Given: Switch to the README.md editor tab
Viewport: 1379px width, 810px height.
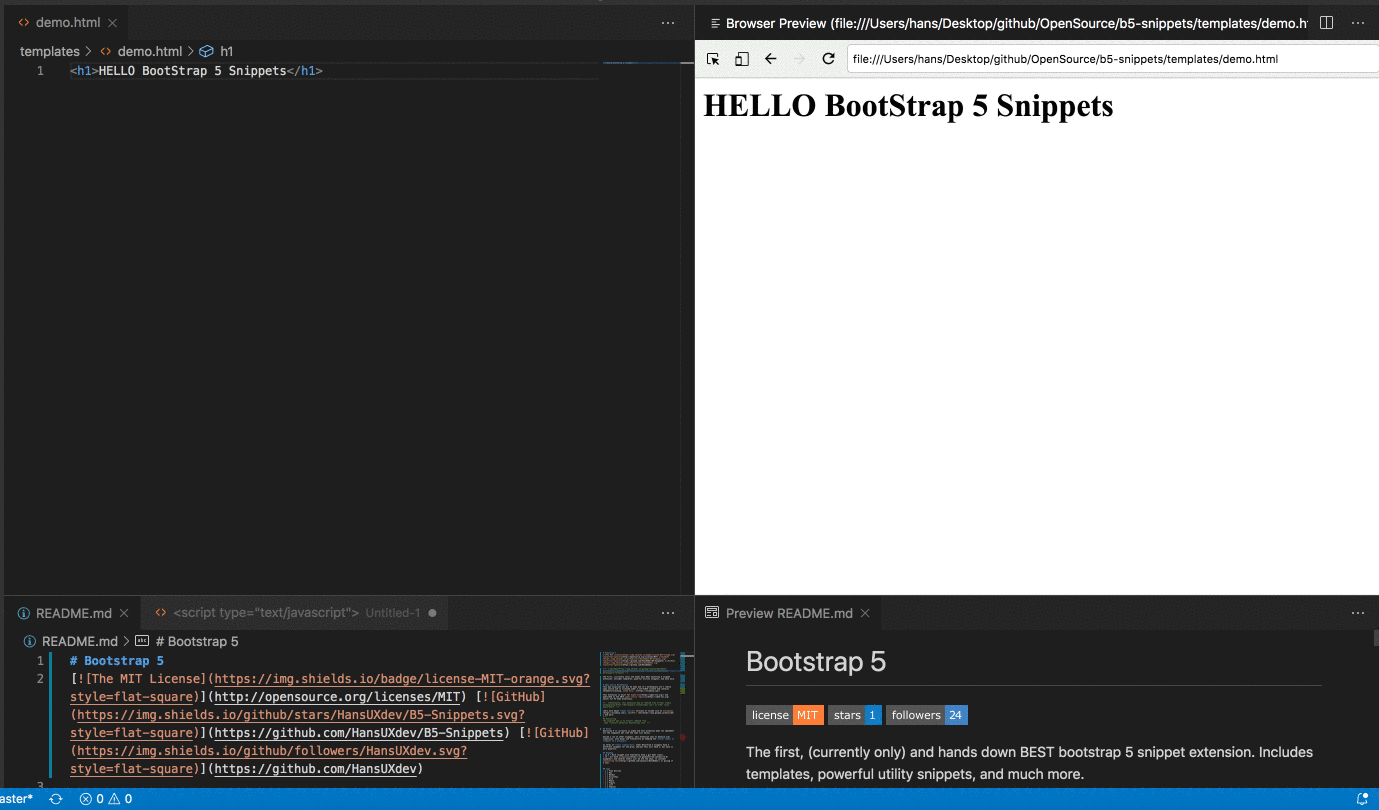Looking at the screenshot, I should pos(74,613).
